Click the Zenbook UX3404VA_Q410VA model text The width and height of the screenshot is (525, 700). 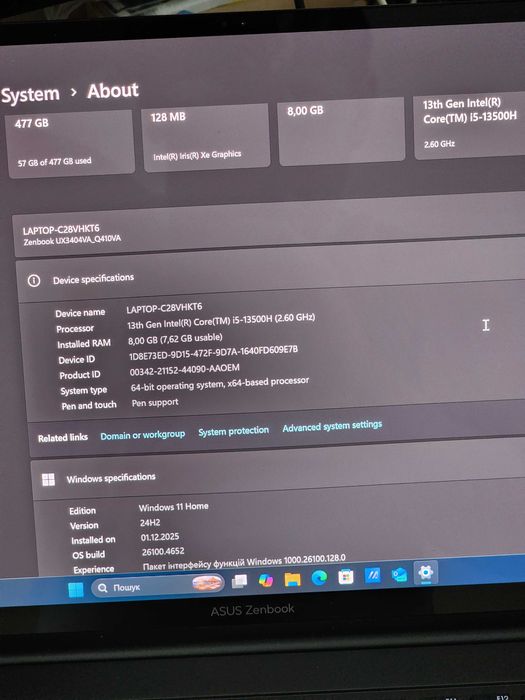coord(72,240)
